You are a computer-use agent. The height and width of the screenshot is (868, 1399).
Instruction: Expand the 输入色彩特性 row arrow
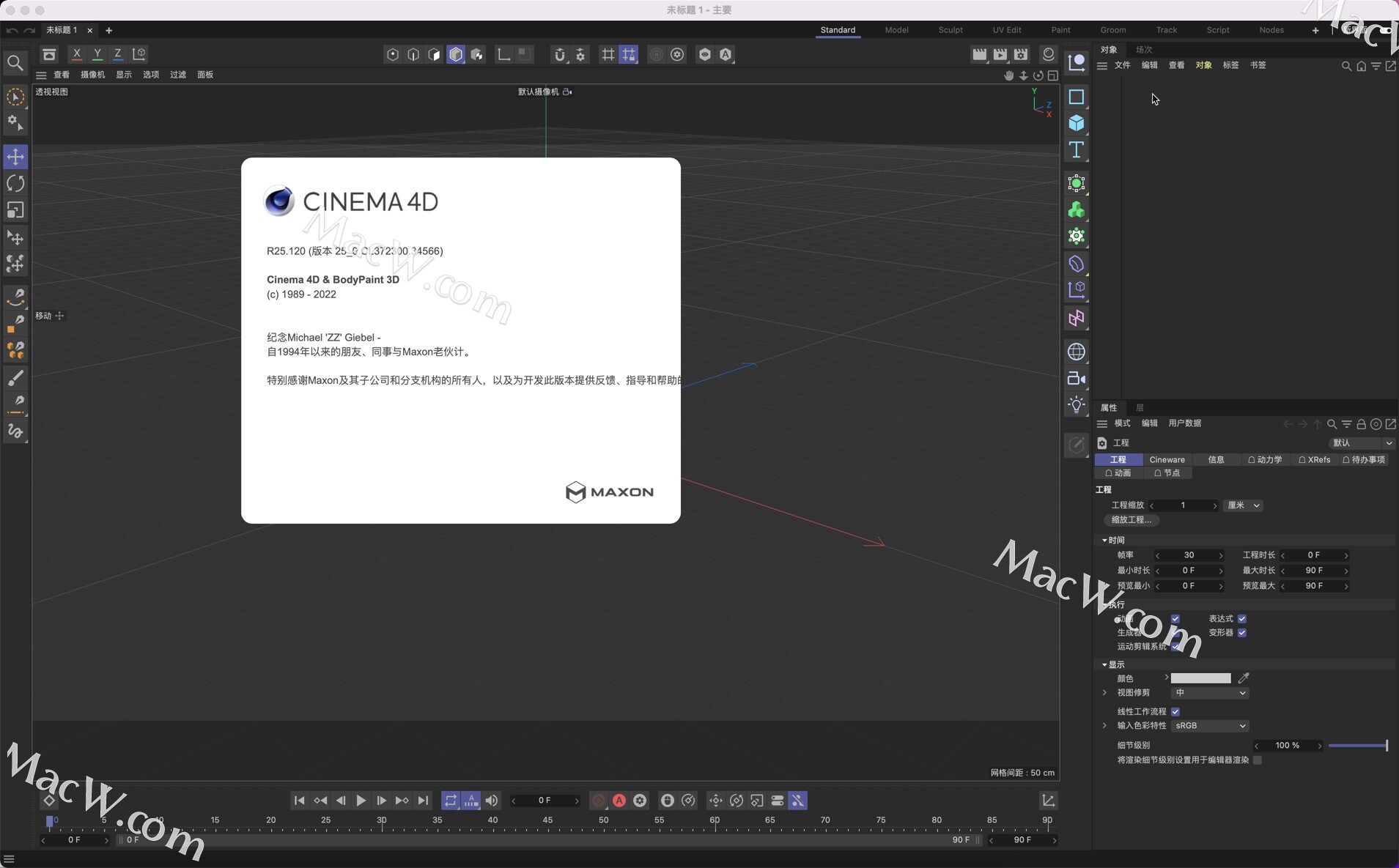pyautogui.click(x=1104, y=726)
